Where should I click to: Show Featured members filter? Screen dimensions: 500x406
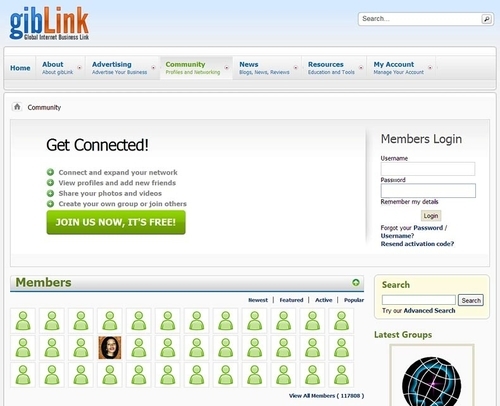[x=291, y=300]
